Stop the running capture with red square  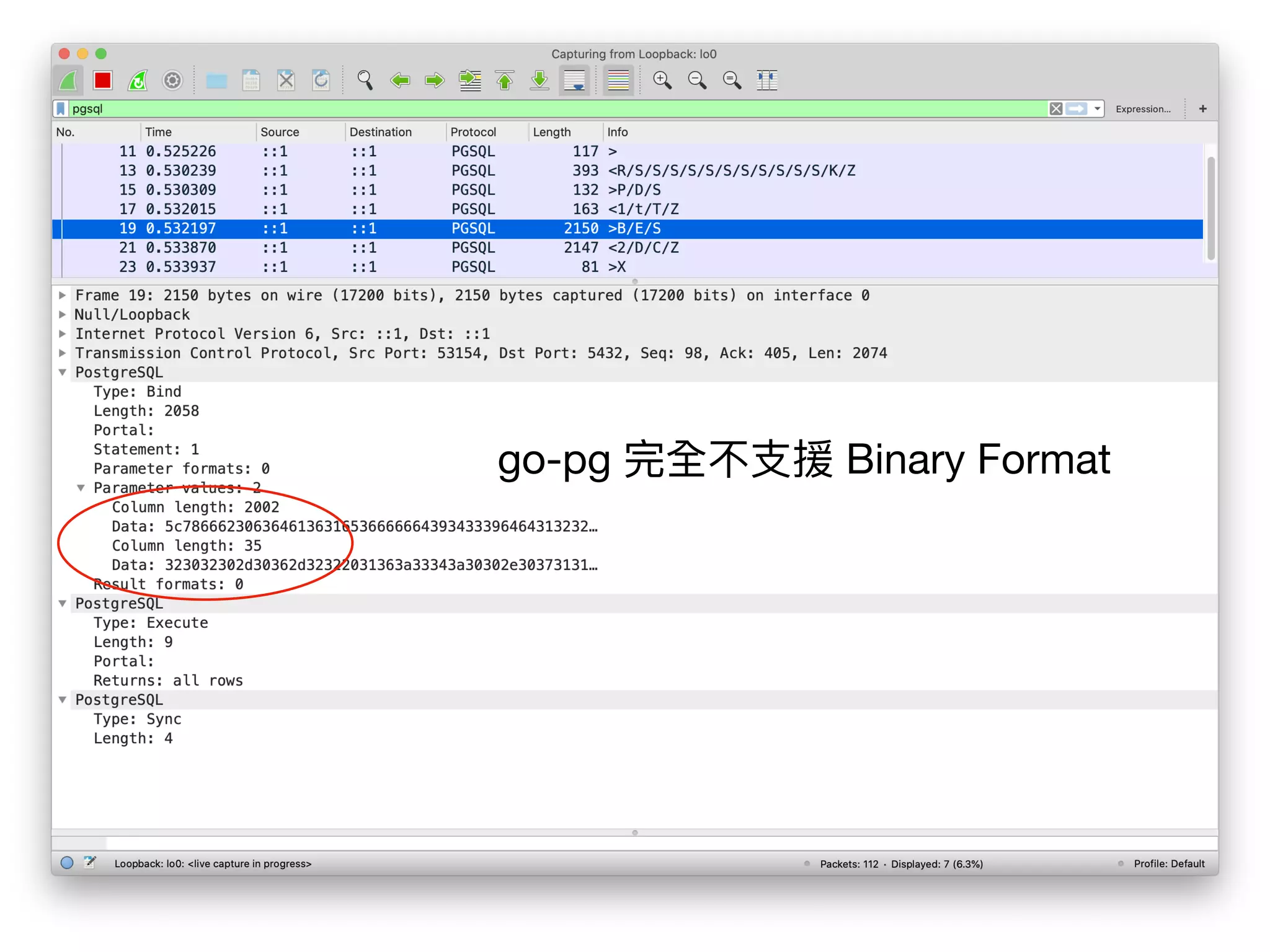(103, 81)
